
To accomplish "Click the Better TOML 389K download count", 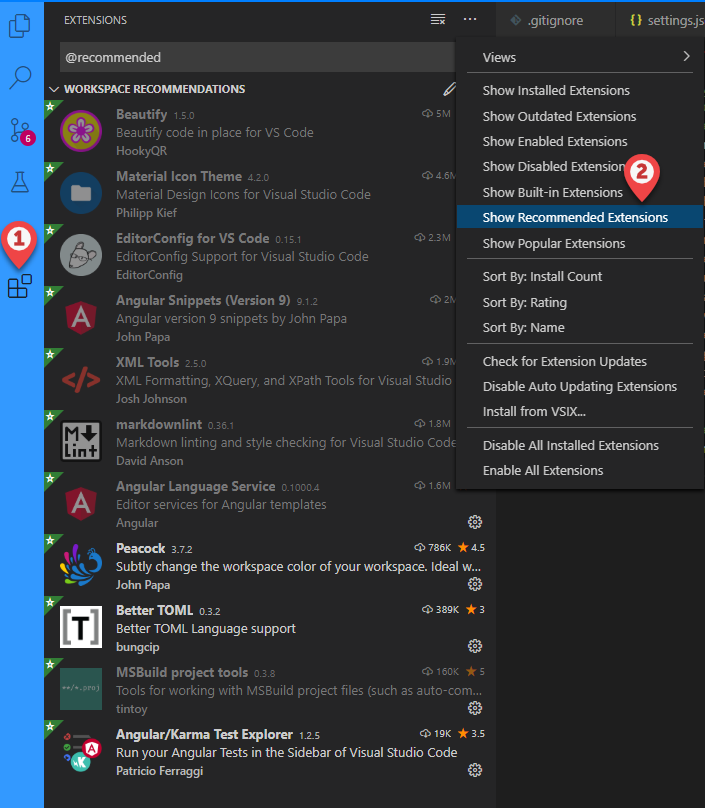I will click(441, 610).
